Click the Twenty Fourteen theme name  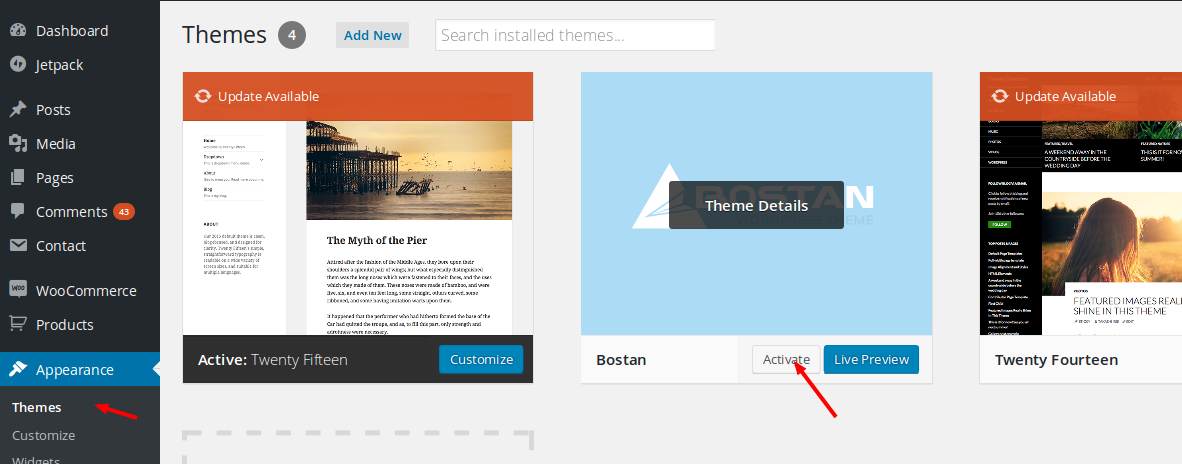[1056, 360]
